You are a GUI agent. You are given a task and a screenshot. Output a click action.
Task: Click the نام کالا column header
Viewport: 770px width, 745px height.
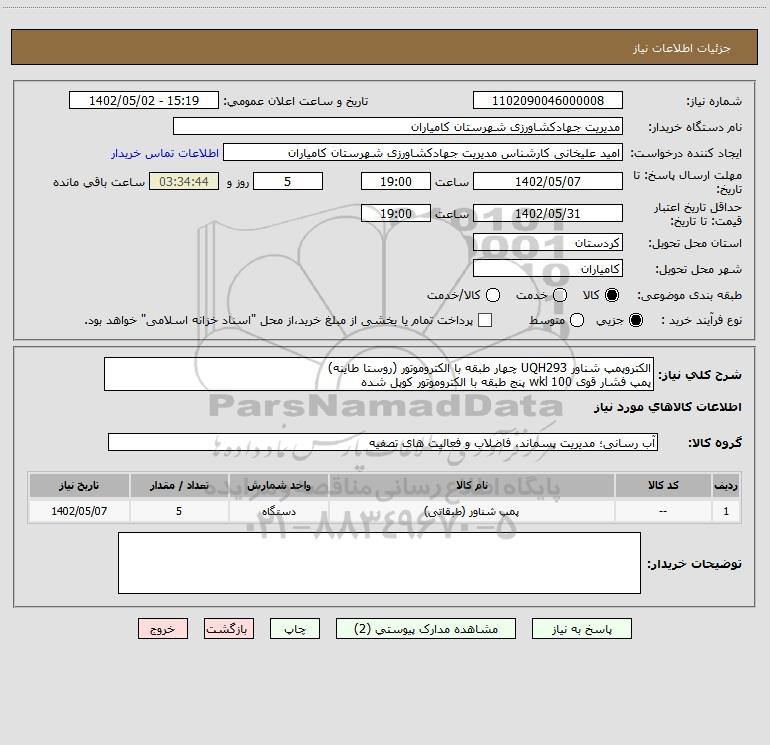(x=471, y=485)
